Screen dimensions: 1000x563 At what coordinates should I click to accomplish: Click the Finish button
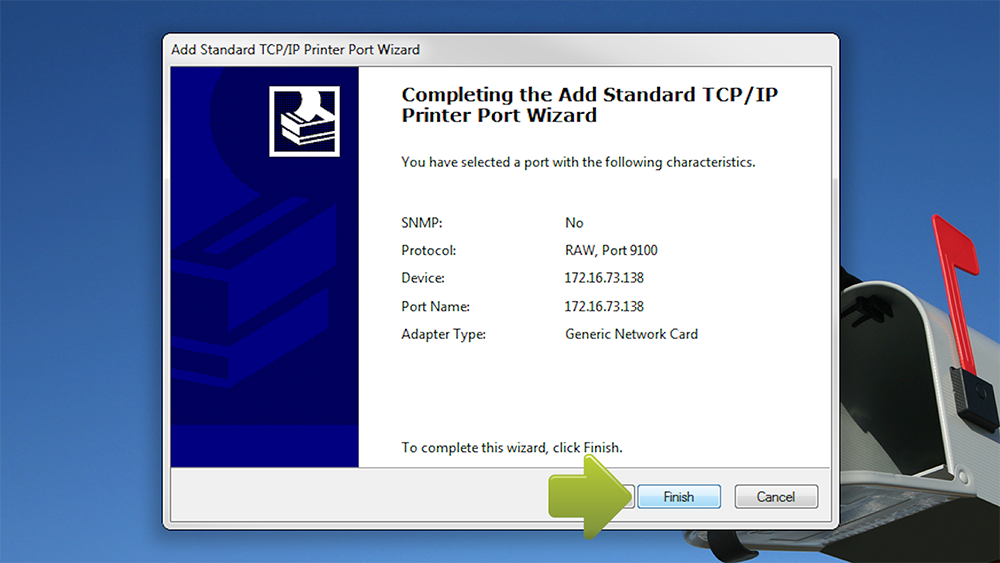coord(679,497)
